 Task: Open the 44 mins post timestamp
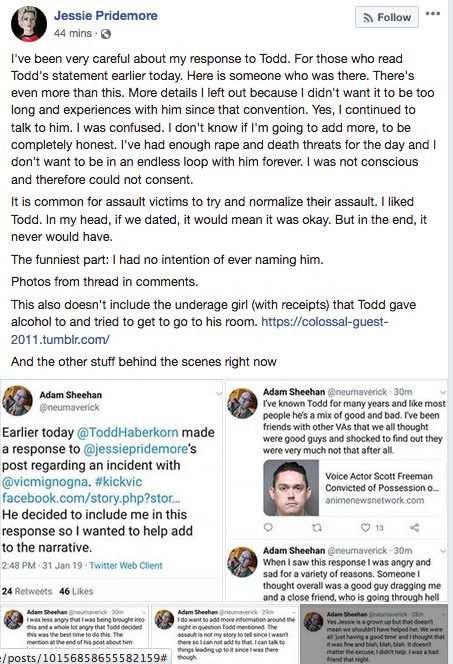[x=72, y=33]
